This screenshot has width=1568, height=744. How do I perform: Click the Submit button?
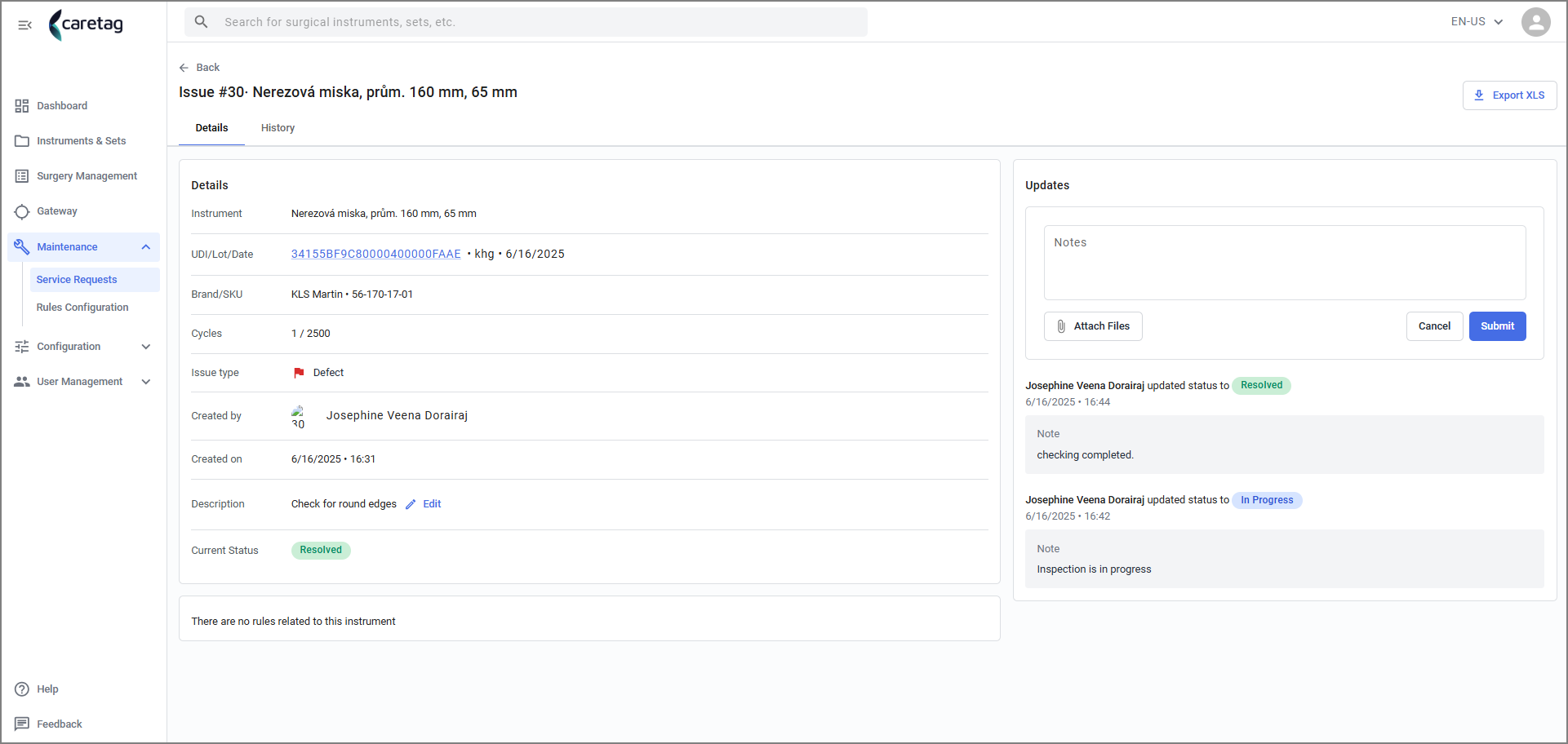[1497, 326]
